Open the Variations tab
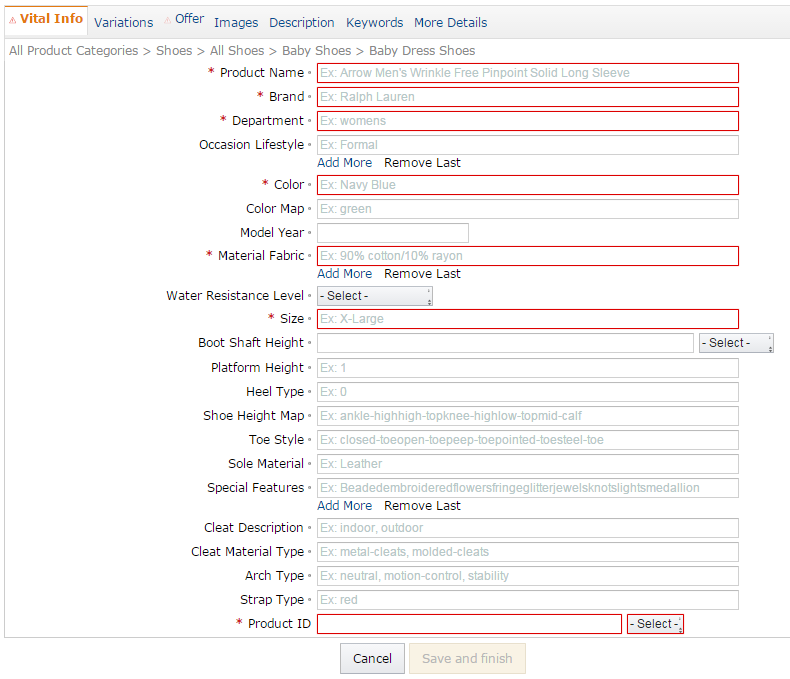790x679 pixels. point(123,22)
